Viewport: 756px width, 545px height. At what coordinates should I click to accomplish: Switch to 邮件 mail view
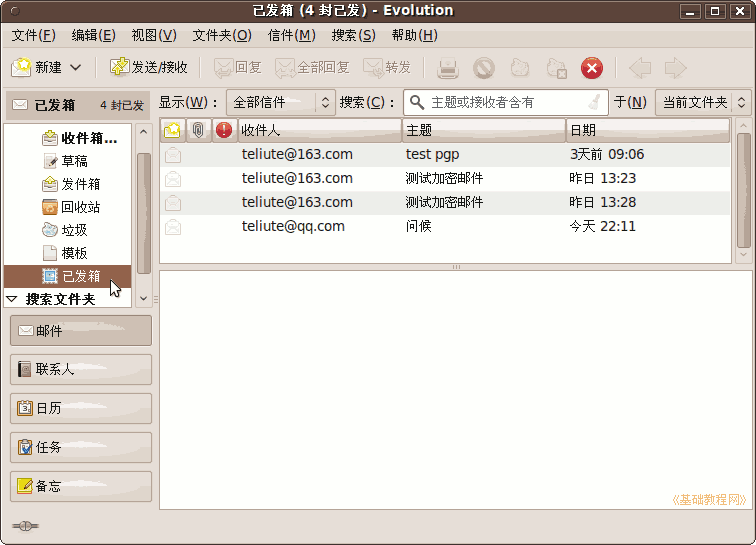point(81,331)
